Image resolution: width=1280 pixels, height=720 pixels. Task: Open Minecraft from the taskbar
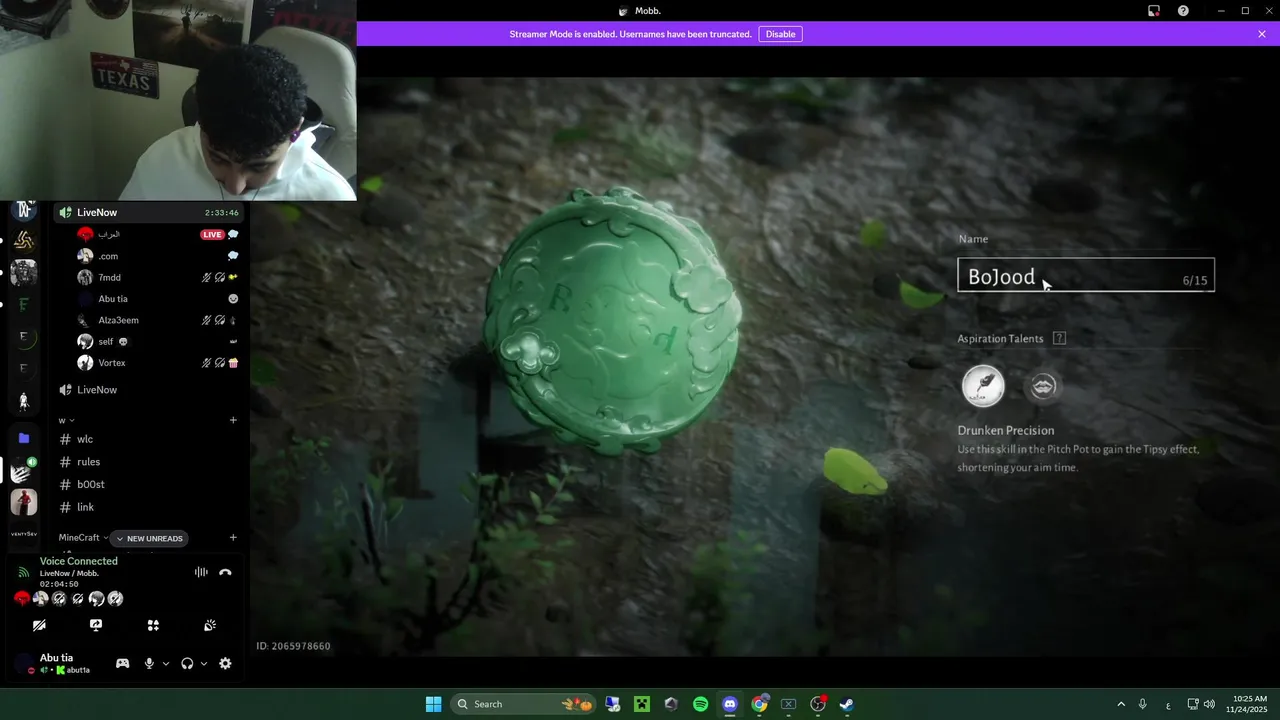pyautogui.click(x=642, y=704)
